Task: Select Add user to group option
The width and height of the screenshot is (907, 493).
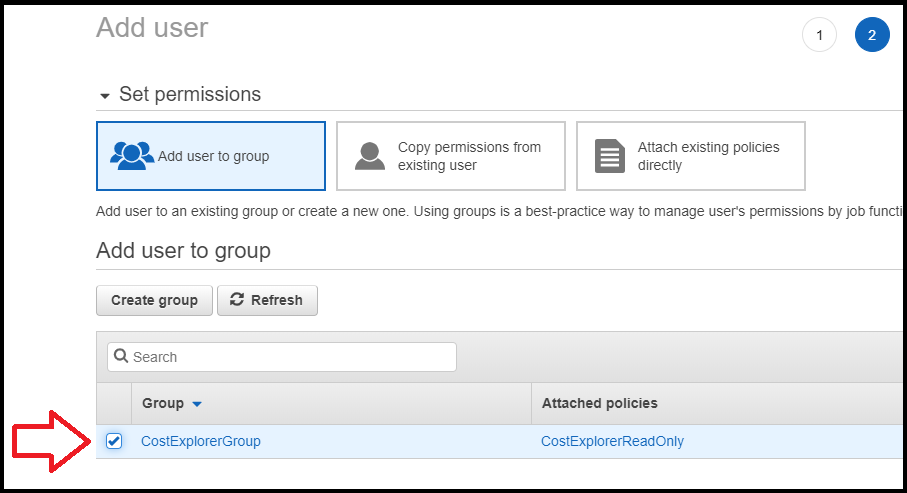Action: (x=211, y=156)
